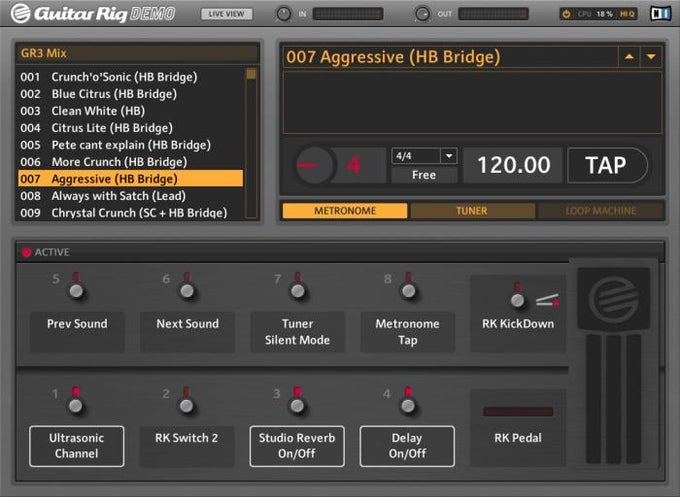Click the empty preset info display area
Image resolution: width=680 pixels, height=497 pixels.
472,103
